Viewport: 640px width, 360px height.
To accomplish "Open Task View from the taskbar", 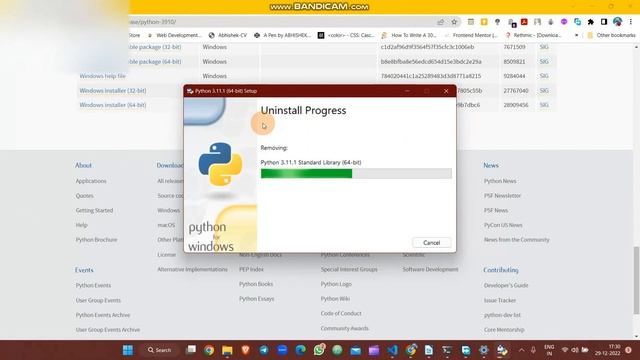I will (191, 350).
